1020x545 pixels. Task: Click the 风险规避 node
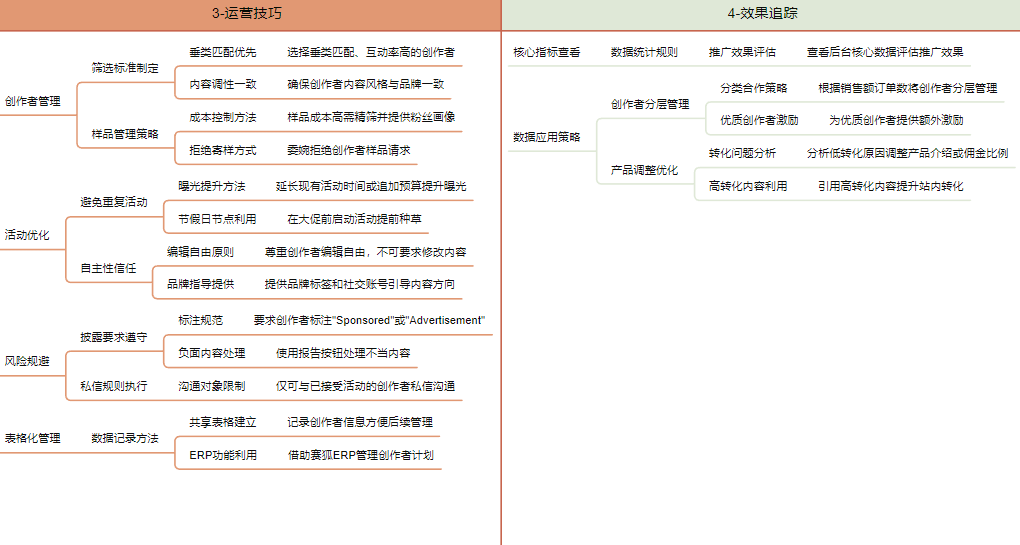click(27, 361)
